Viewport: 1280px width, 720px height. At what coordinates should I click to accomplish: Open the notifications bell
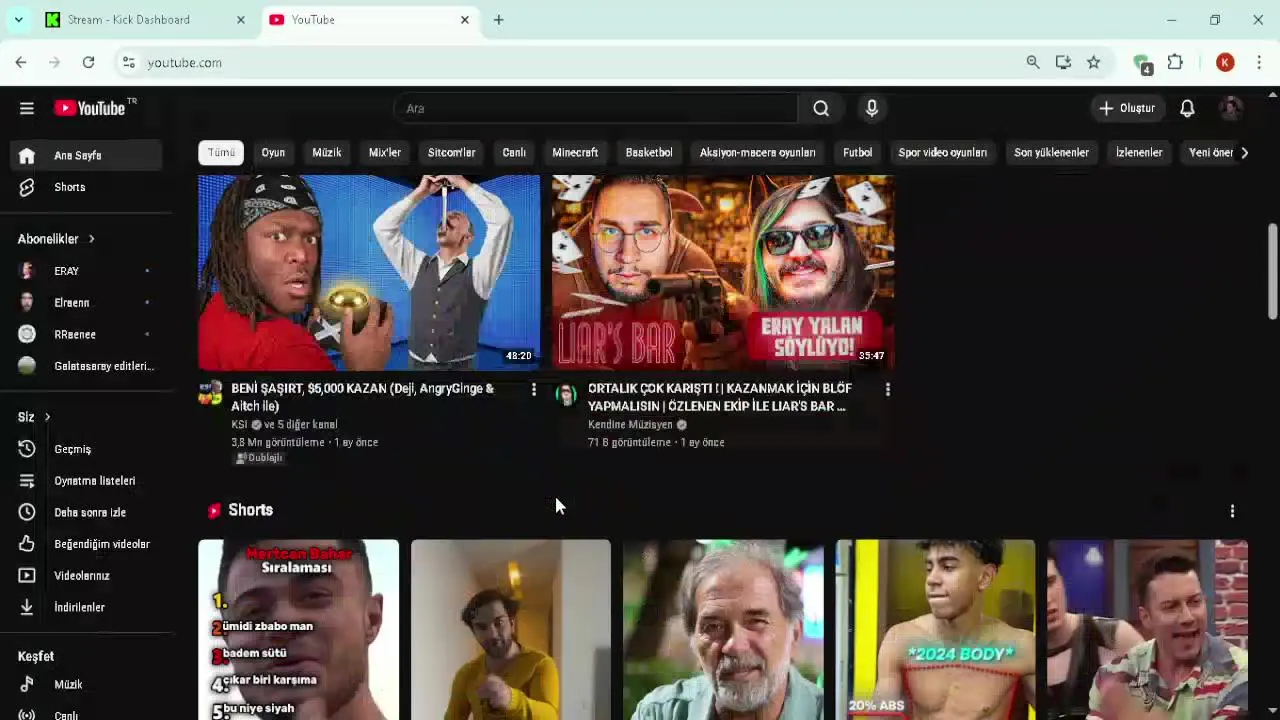point(1187,108)
